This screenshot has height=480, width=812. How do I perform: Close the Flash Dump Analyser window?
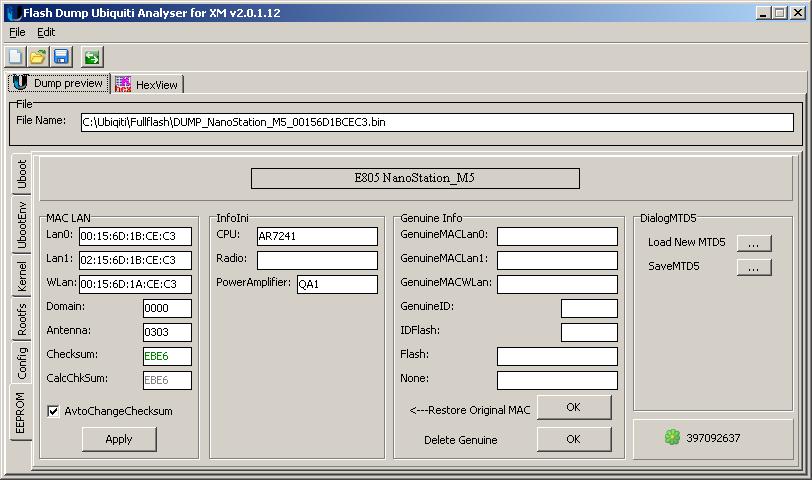pyautogui.click(x=798, y=13)
